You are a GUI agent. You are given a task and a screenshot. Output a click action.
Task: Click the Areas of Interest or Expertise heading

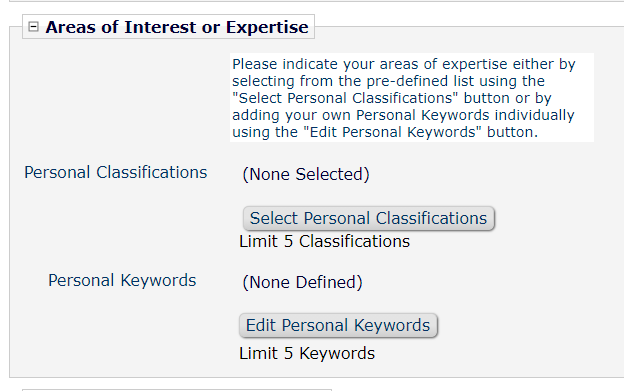[177, 27]
